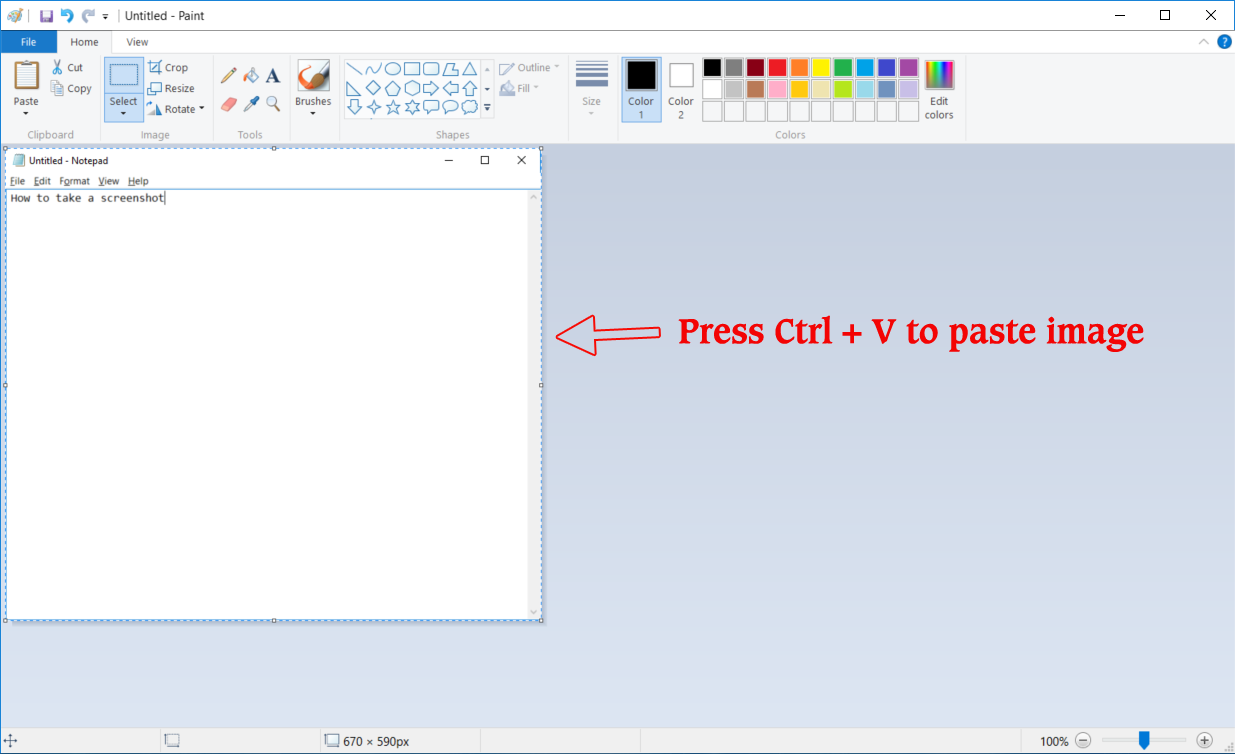Select the Magnifier tool
The height and width of the screenshot is (754, 1235).
273,104
